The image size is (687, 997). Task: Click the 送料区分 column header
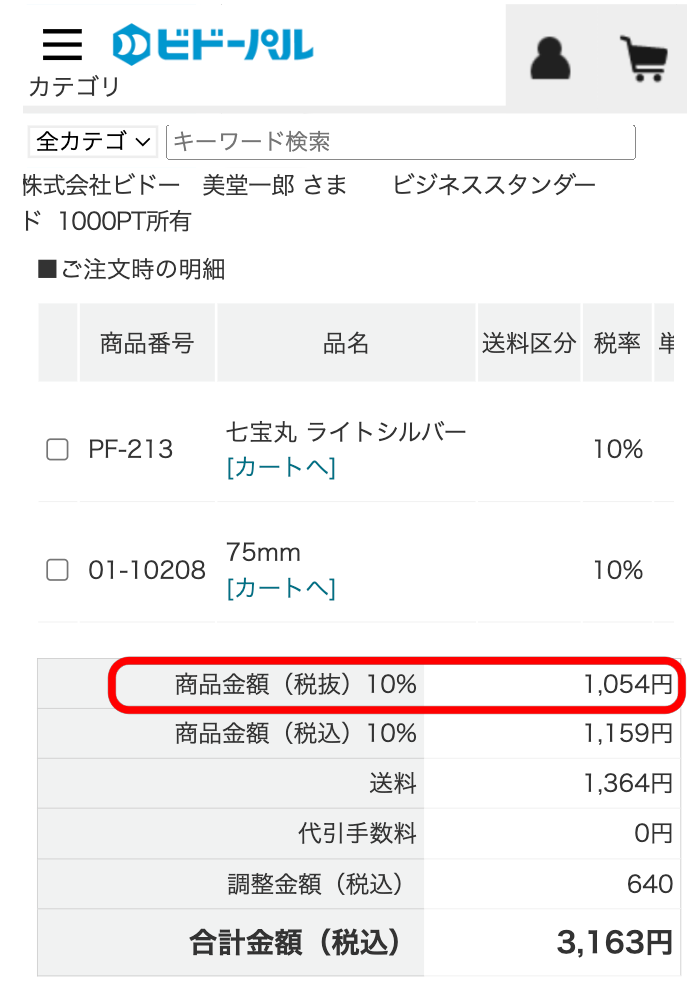pos(529,344)
